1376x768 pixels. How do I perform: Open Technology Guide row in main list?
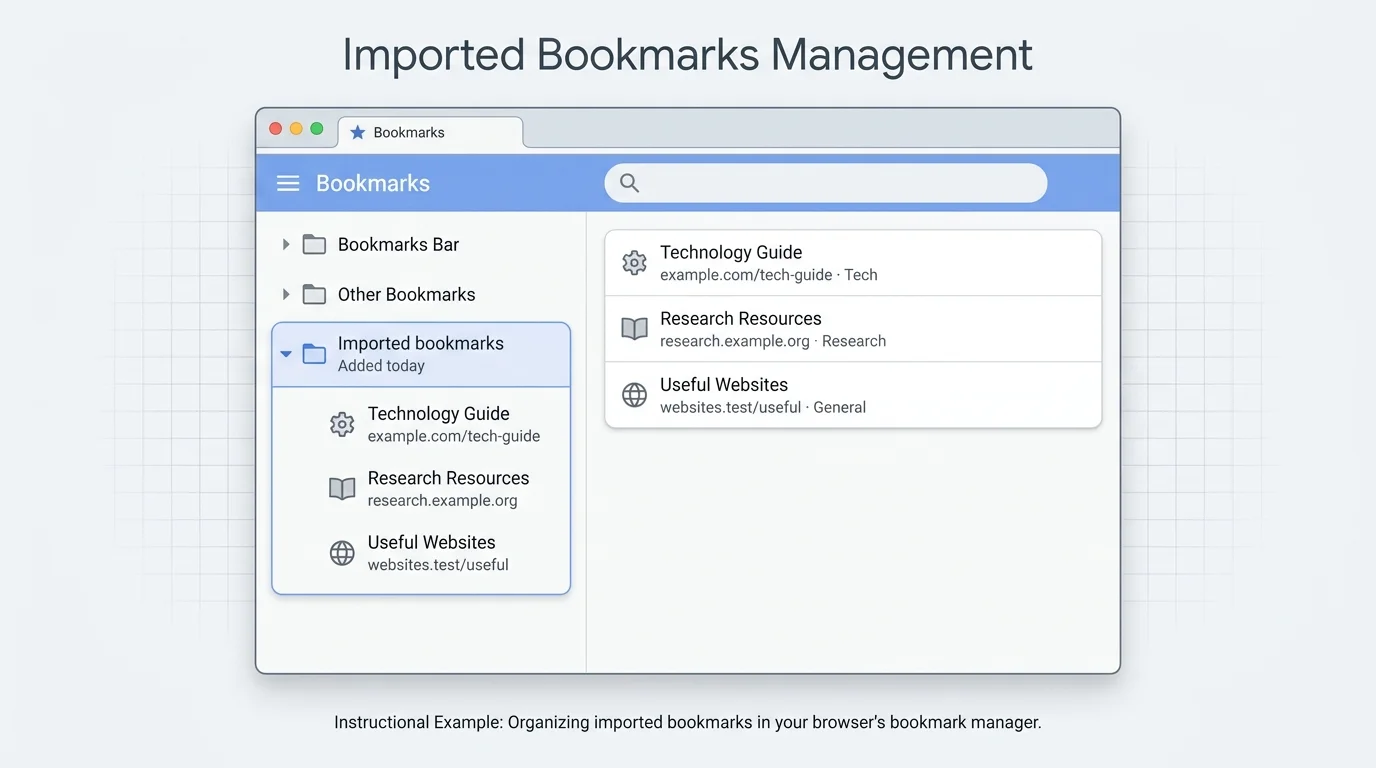(x=853, y=263)
